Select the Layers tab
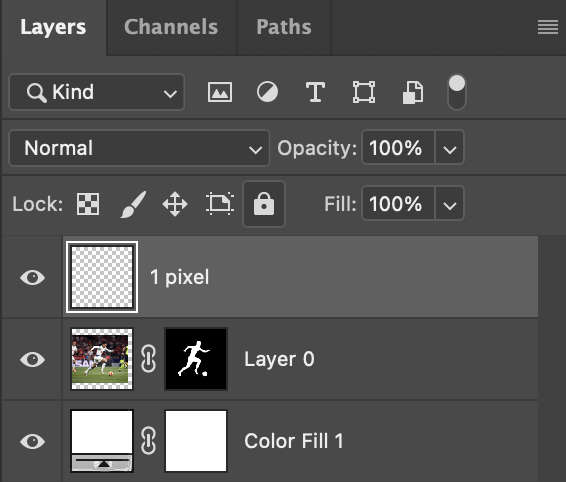This screenshot has height=482, width=566. (53, 27)
